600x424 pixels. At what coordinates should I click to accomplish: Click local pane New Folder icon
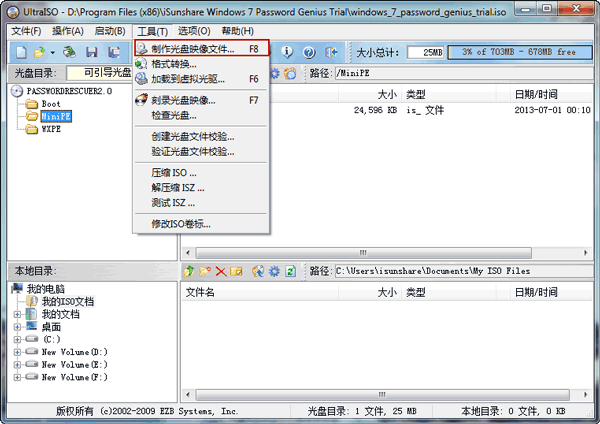point(205,271)
